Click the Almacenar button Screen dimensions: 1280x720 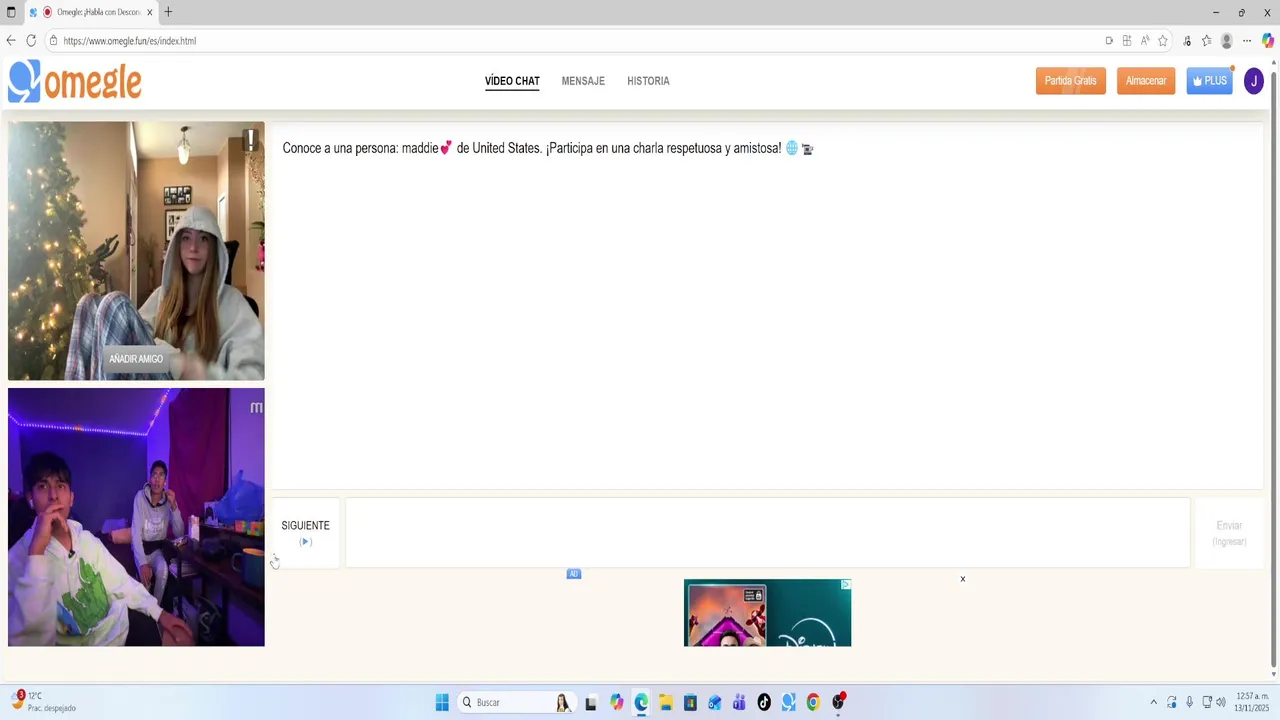(1146, 81)
